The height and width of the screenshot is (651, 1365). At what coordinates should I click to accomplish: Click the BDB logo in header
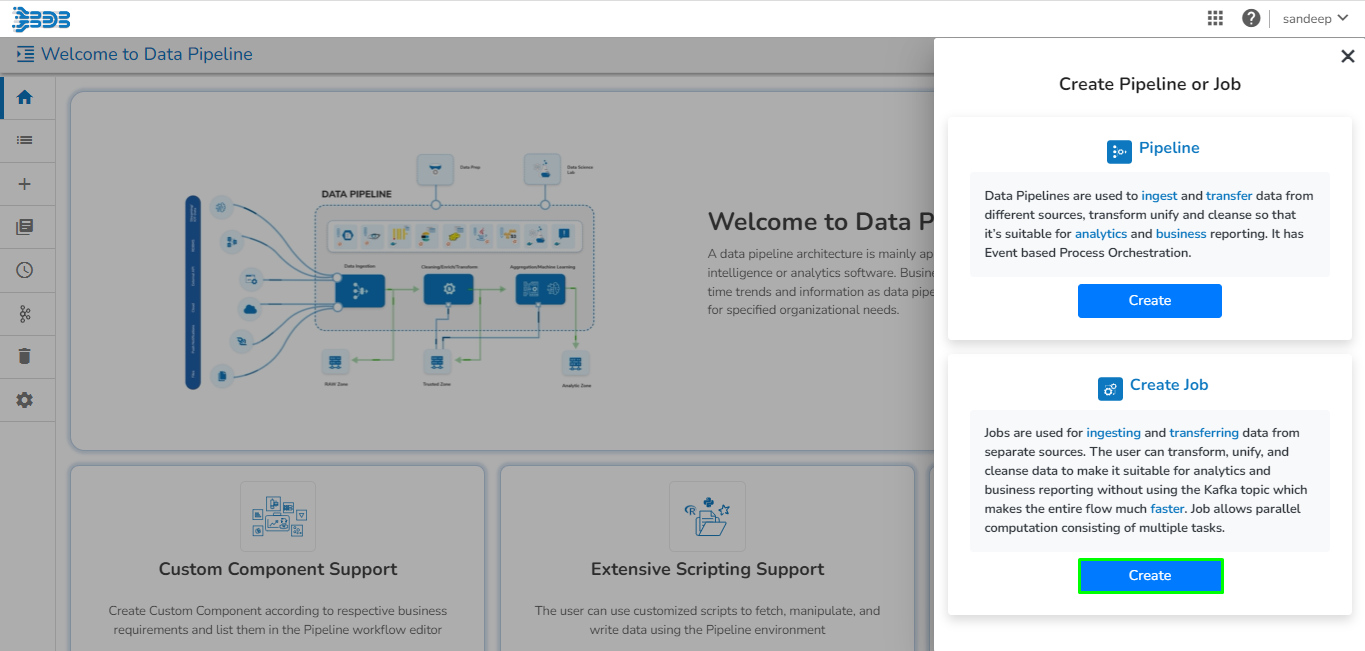pos(41,18)
